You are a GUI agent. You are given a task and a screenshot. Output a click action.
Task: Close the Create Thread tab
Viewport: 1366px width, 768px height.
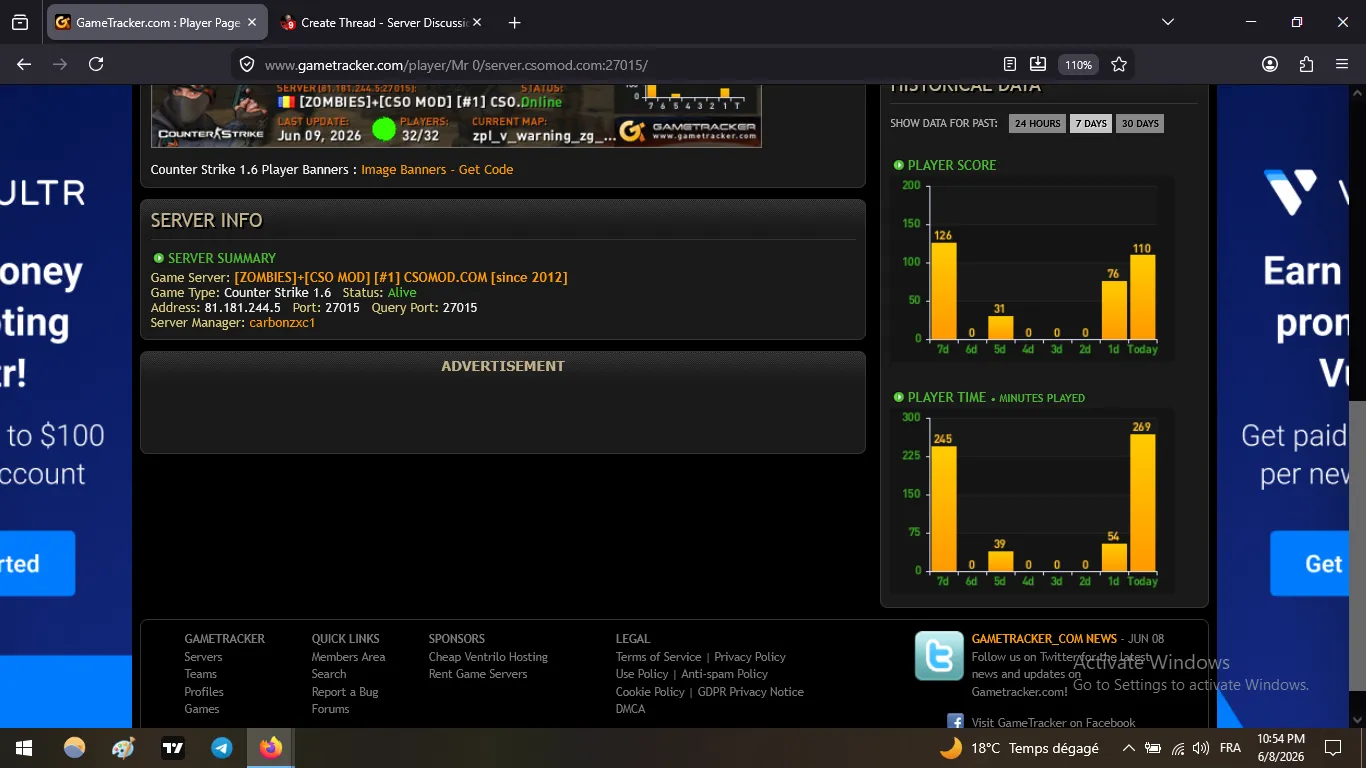point(476,22)
